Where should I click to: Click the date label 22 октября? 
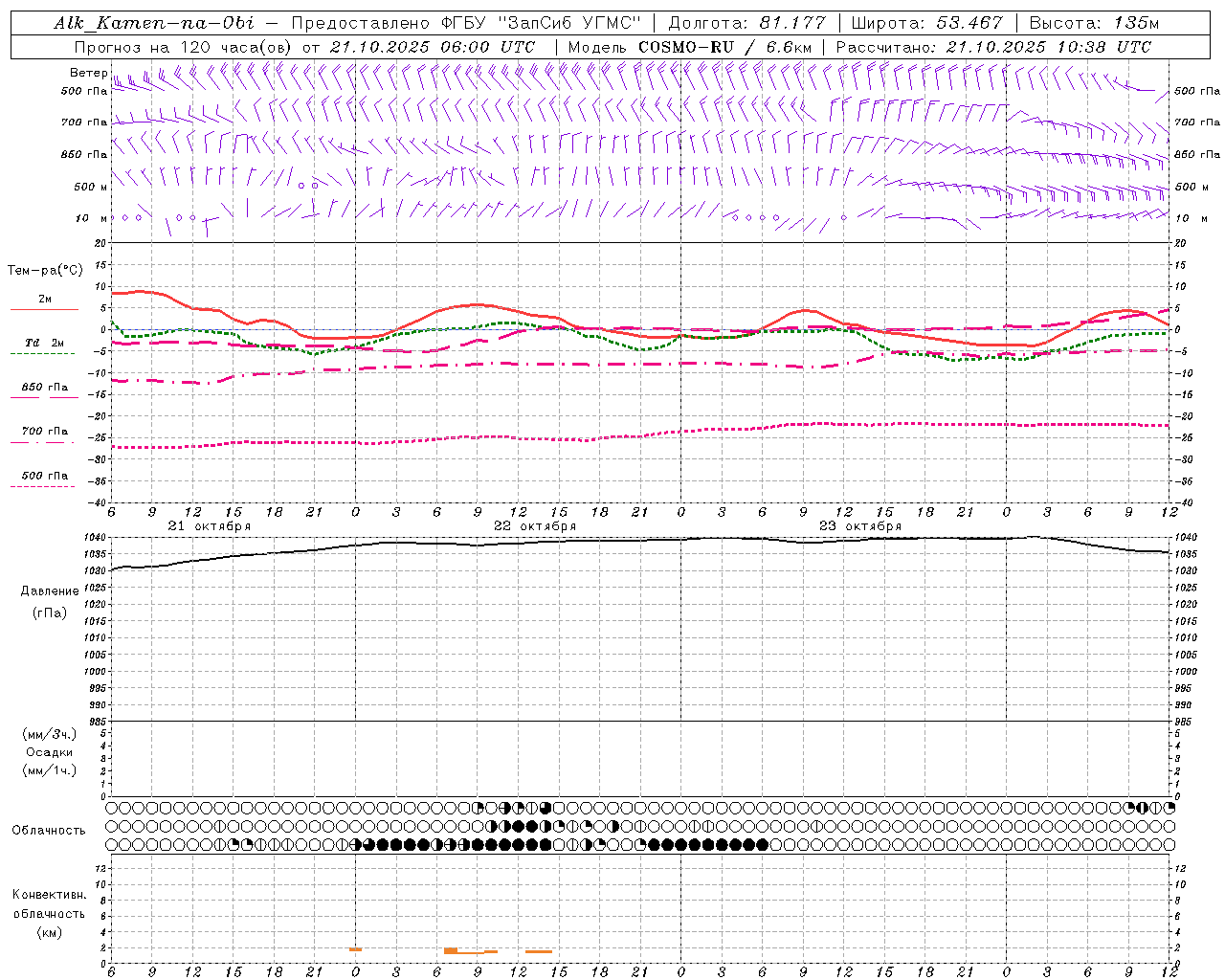535,526
